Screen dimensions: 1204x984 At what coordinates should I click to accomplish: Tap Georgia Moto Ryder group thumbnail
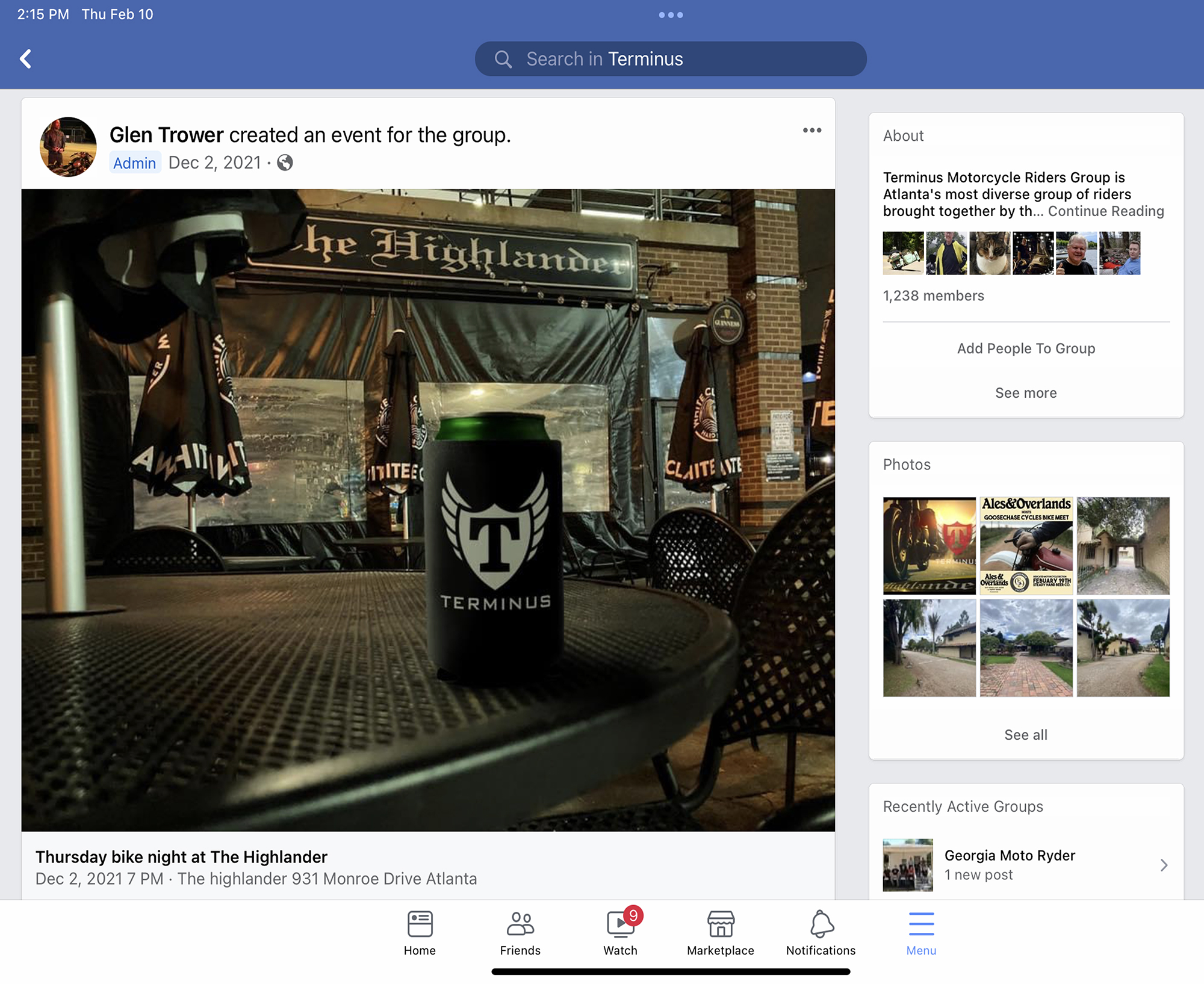pyautogui.click(x=908, y=865)
